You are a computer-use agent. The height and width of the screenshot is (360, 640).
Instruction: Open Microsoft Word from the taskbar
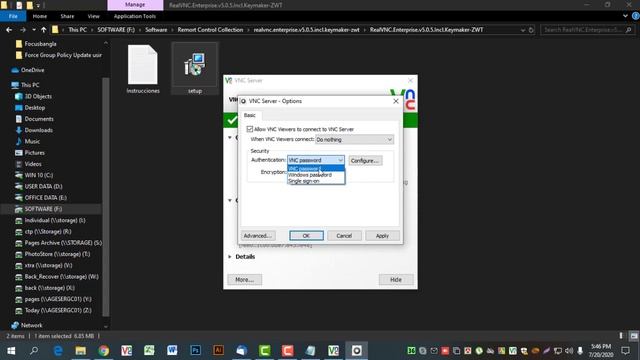click(x=172, y=351)
